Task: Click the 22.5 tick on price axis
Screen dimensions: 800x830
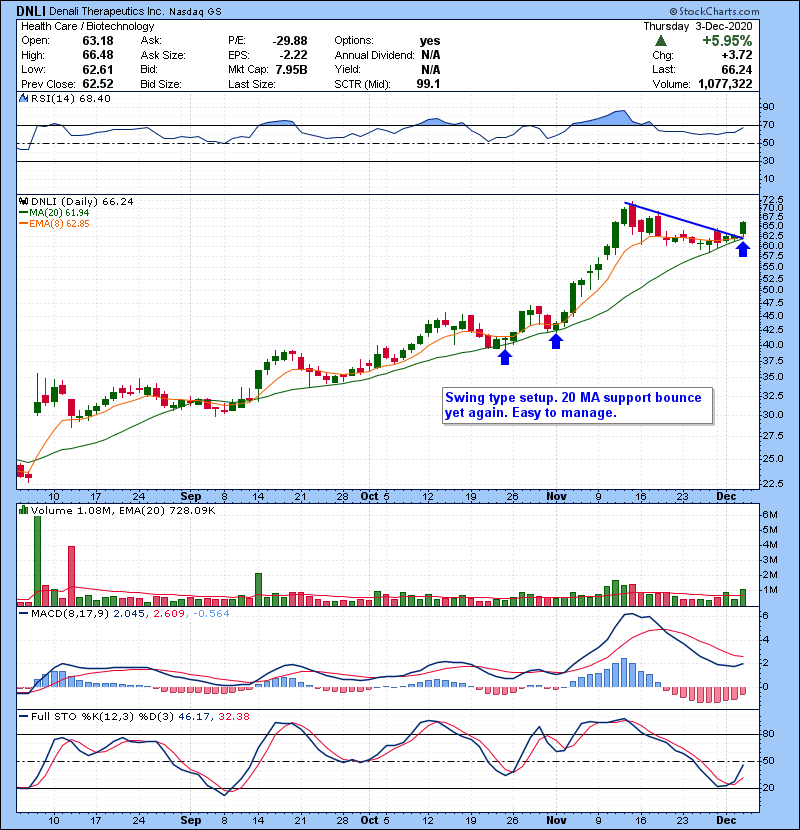Action: click(773, 483)
